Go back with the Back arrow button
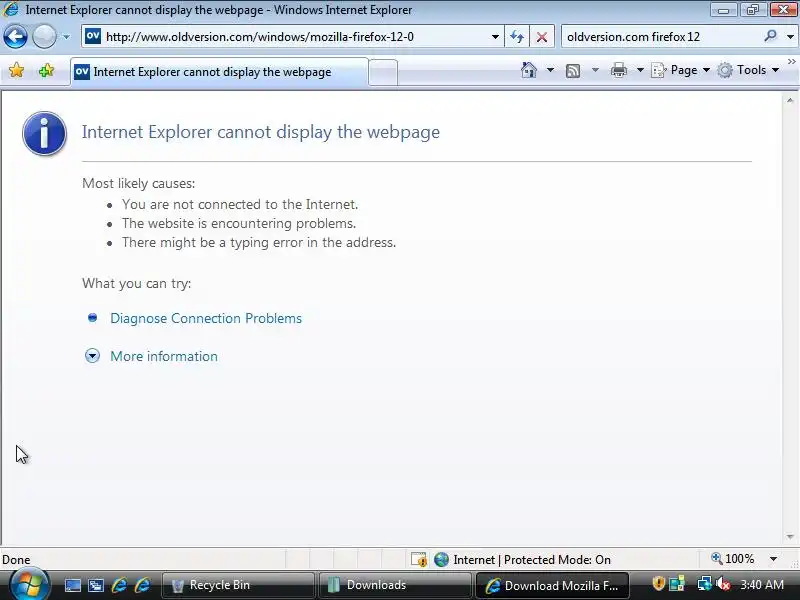 [15, 37]
